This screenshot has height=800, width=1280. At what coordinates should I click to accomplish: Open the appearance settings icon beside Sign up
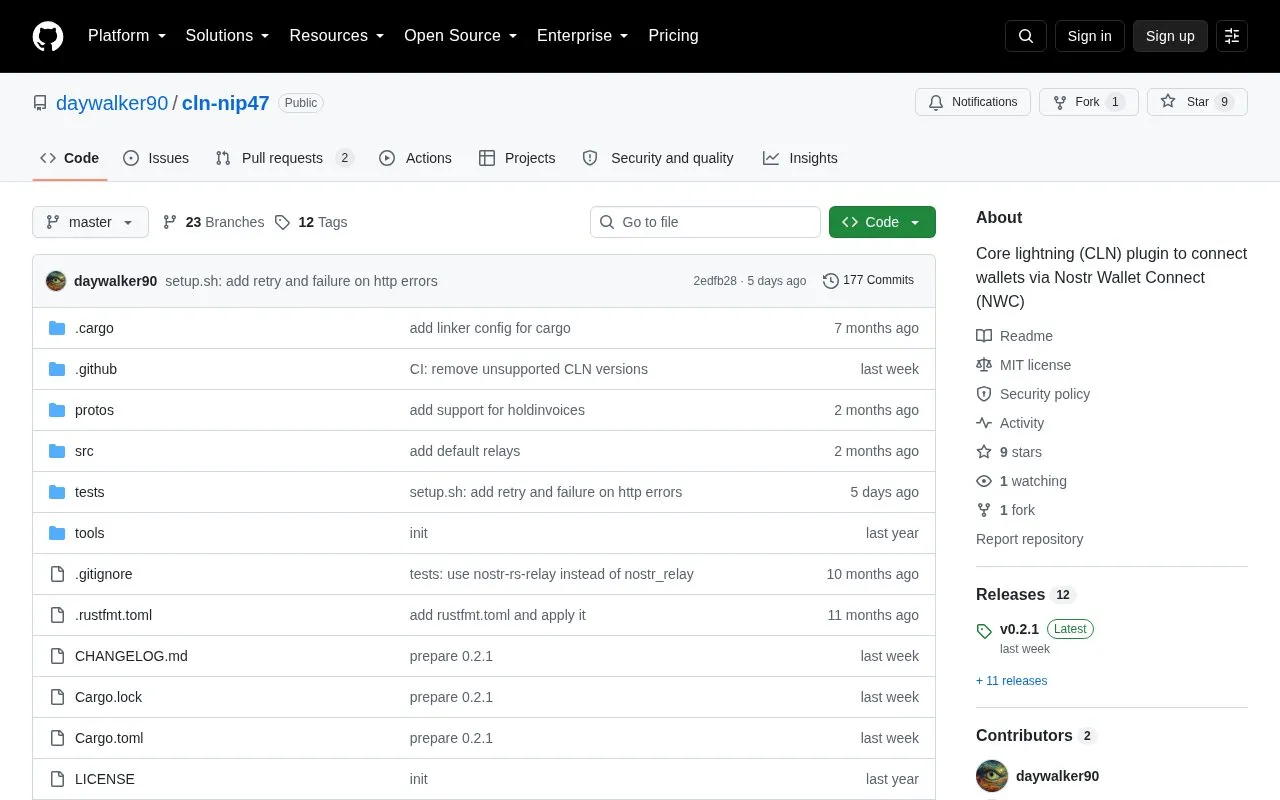pyautogui.click(x=1232, y=36)
